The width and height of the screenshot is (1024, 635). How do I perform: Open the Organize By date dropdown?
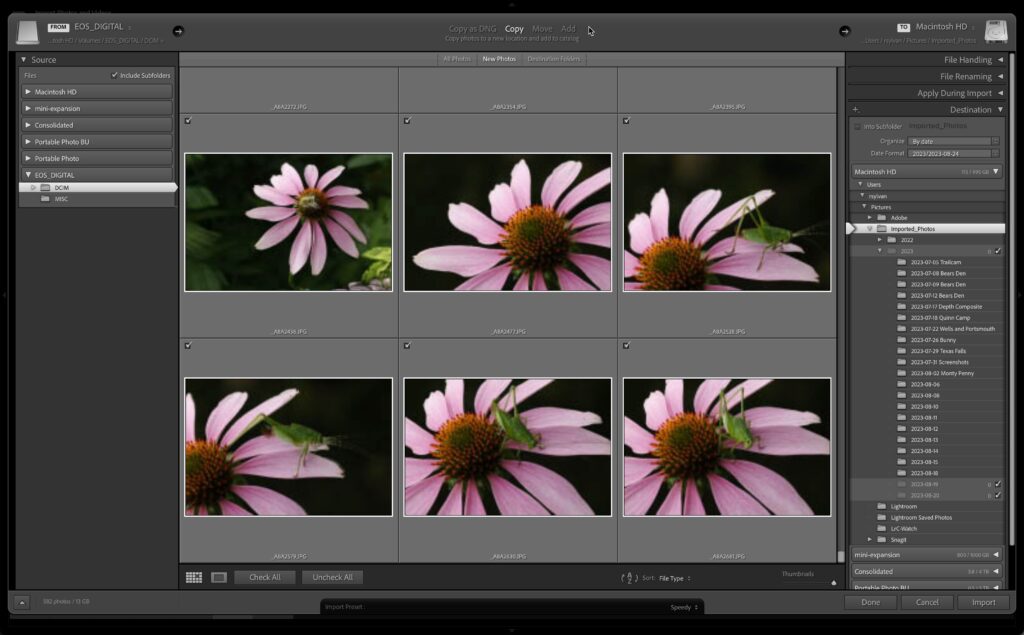955,141
